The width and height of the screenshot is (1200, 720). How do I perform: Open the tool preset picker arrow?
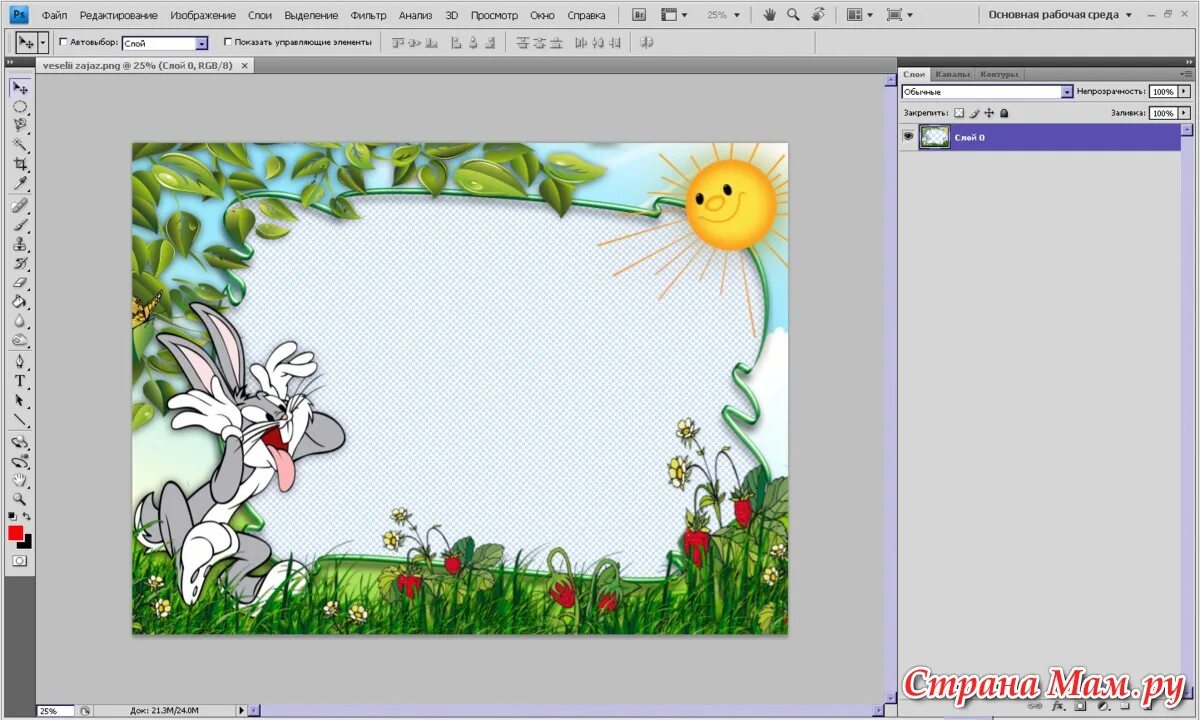point(43,43)
